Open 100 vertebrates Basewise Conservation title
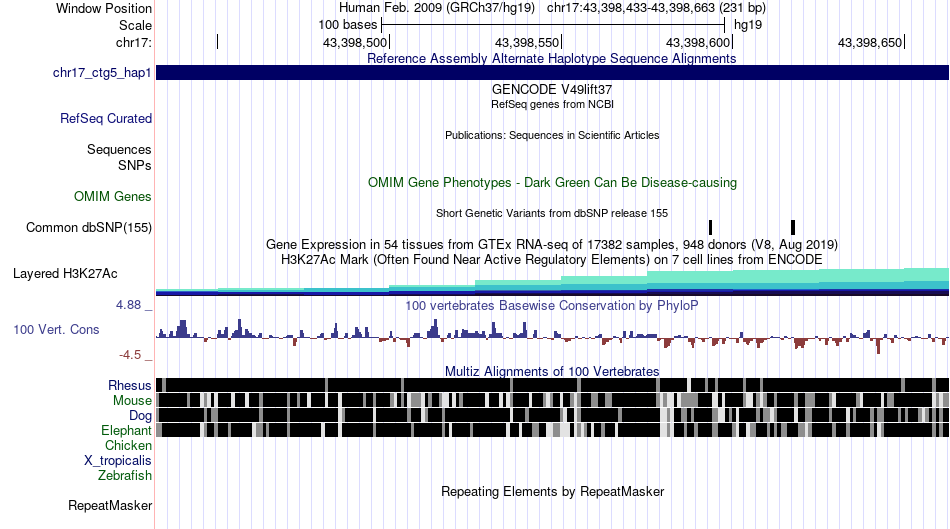The width and height of the screenshot is (950, 529). point(551,305)
